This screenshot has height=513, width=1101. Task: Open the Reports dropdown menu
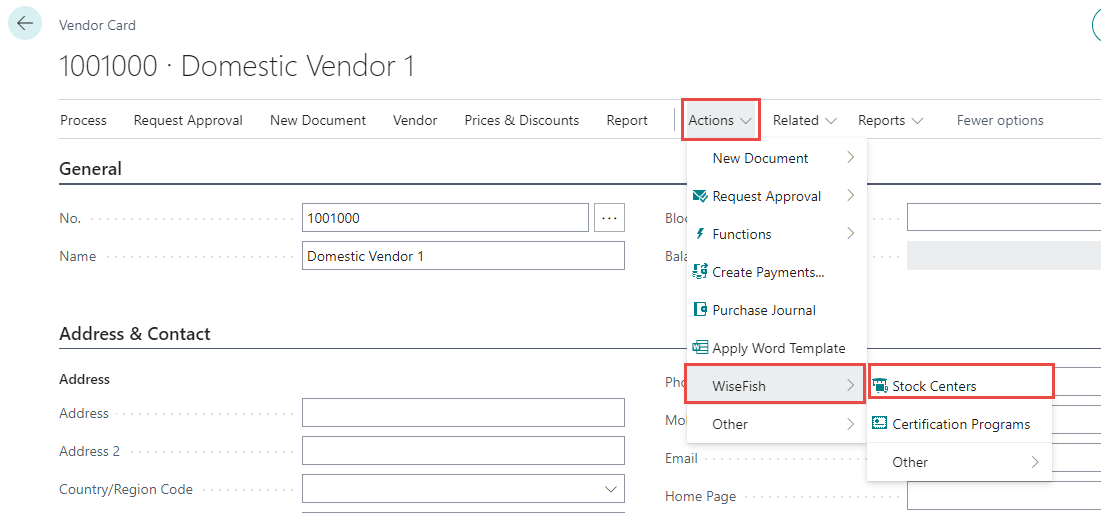pyautogui.click(x=890, y=120)
